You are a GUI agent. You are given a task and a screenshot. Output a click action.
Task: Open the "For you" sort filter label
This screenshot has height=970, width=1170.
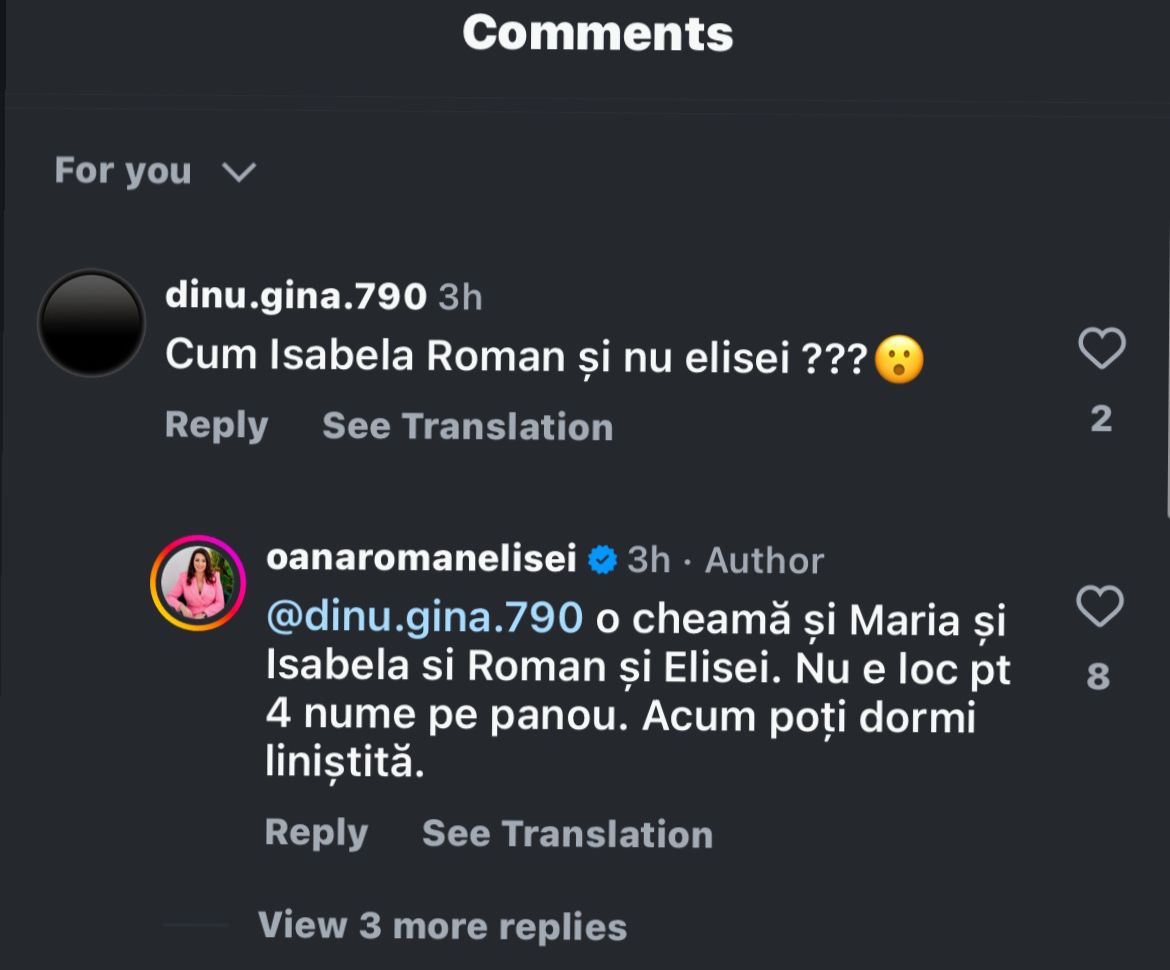point(122,171)
